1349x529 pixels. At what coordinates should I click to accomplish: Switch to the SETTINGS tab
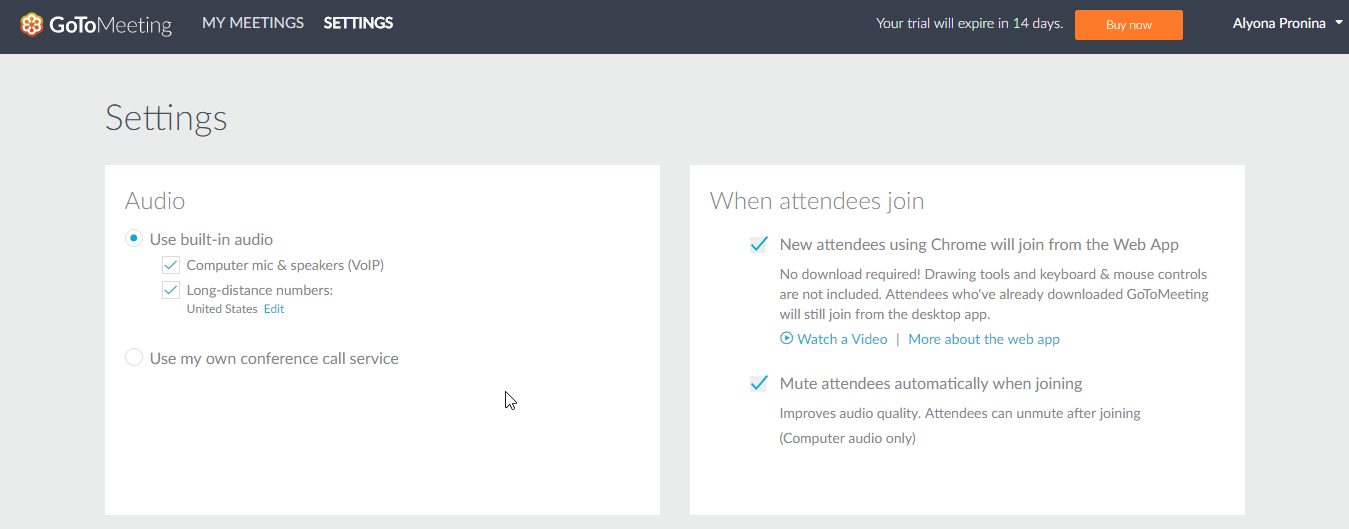[358, 23]
